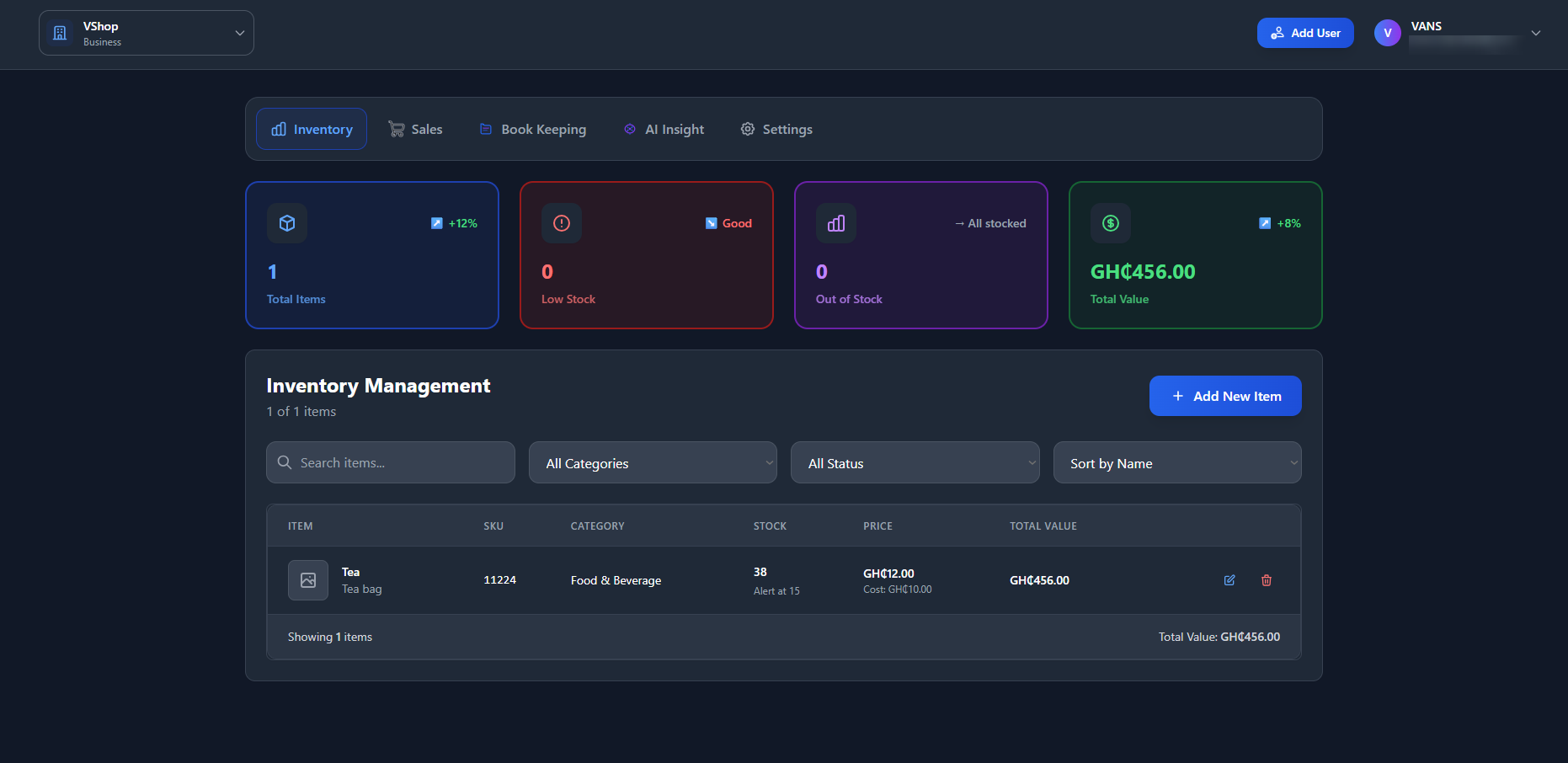Click the dollar icon in Total Value card

pyautogui.click(x=1111, y=223)
